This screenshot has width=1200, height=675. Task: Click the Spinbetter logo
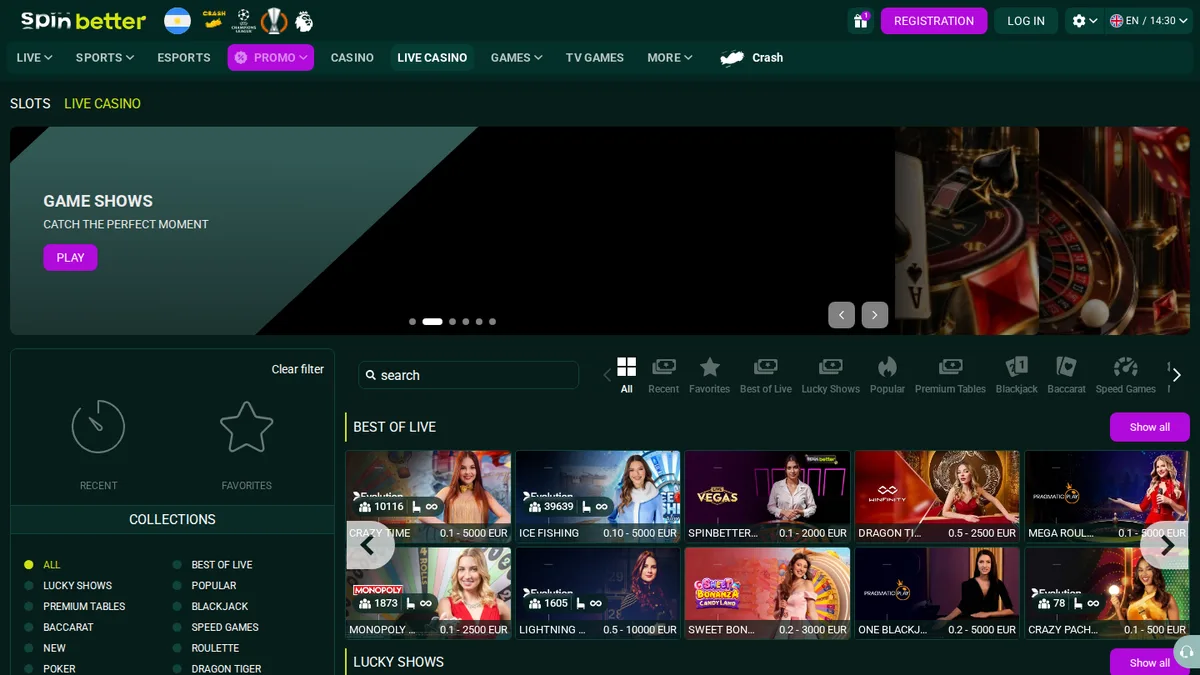pos(83,20)
